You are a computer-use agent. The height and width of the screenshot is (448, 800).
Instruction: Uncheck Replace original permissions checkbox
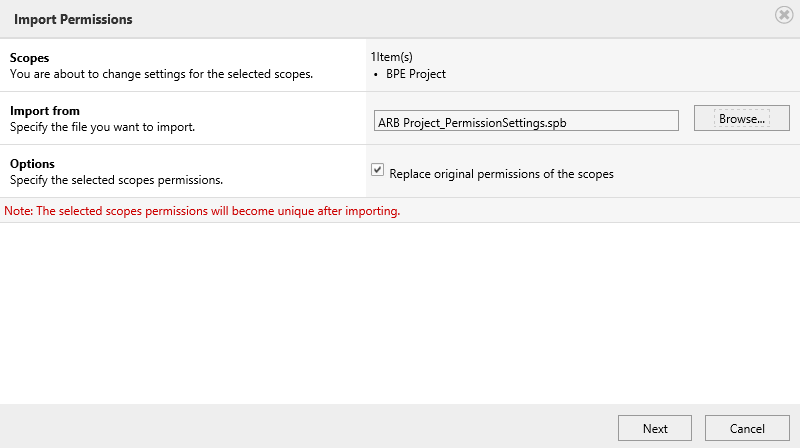(377, 169)
